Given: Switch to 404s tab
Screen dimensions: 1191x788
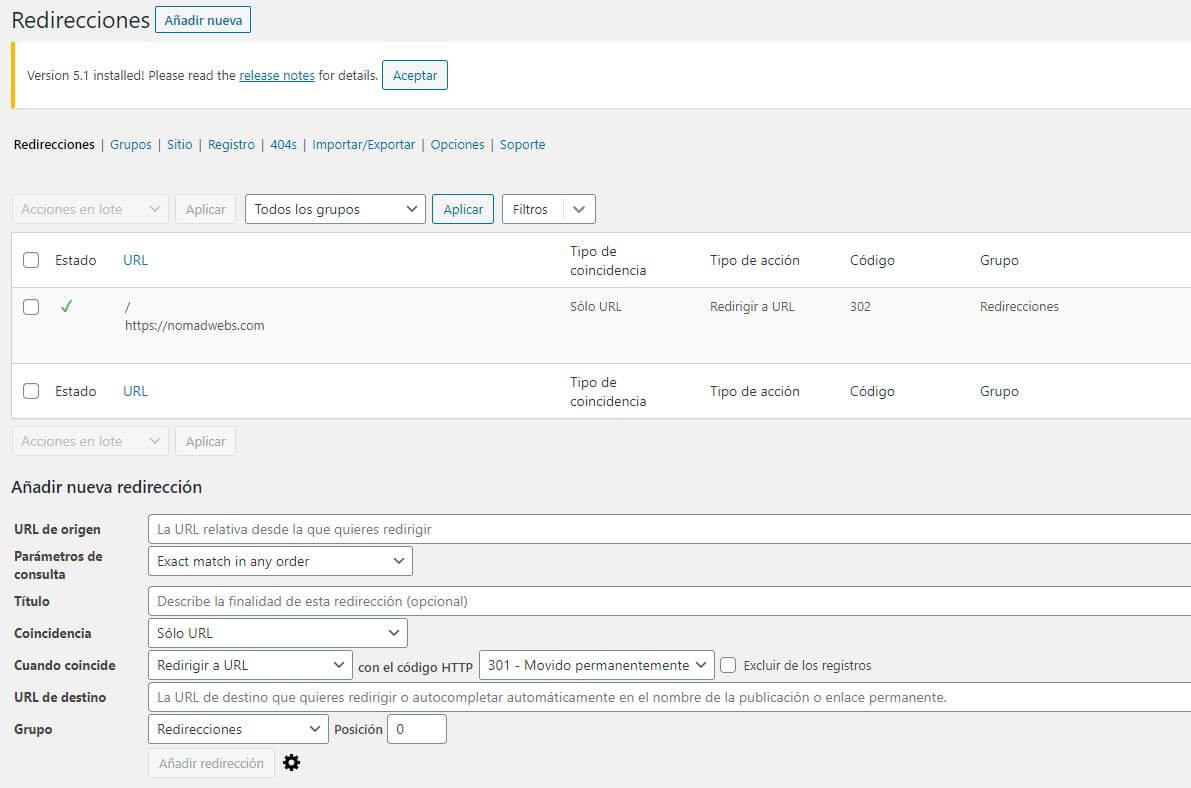Looking at the screenshot, I should click(x=283, y=144).
